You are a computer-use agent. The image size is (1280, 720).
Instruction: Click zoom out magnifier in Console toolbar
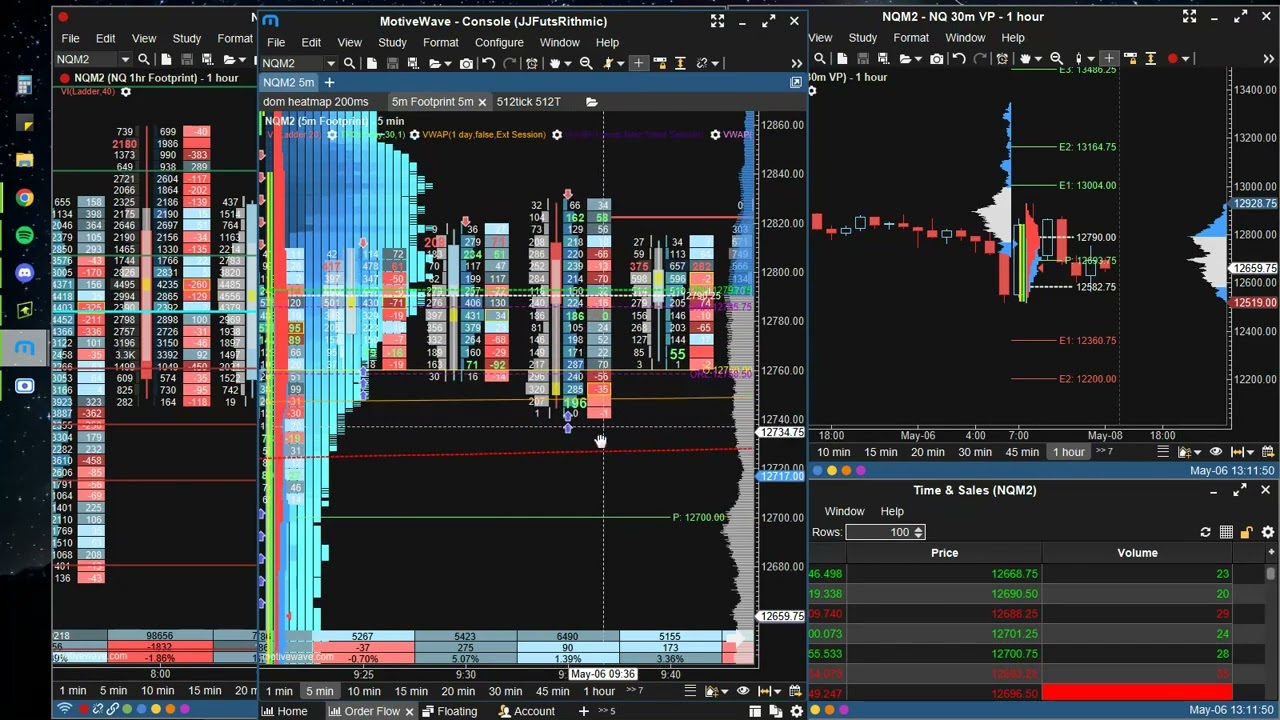(x=587, y=63)
